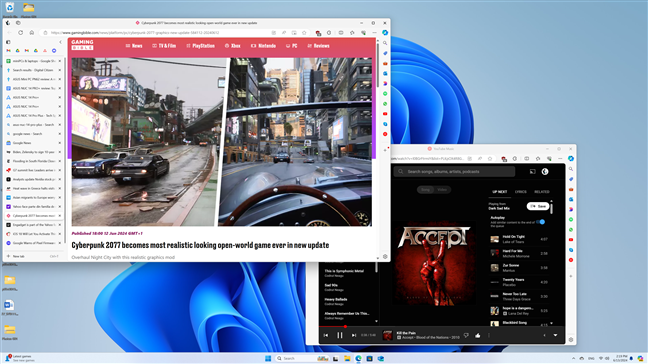Click the Accept album artwork
648x364 pixels.
point(434,263)
